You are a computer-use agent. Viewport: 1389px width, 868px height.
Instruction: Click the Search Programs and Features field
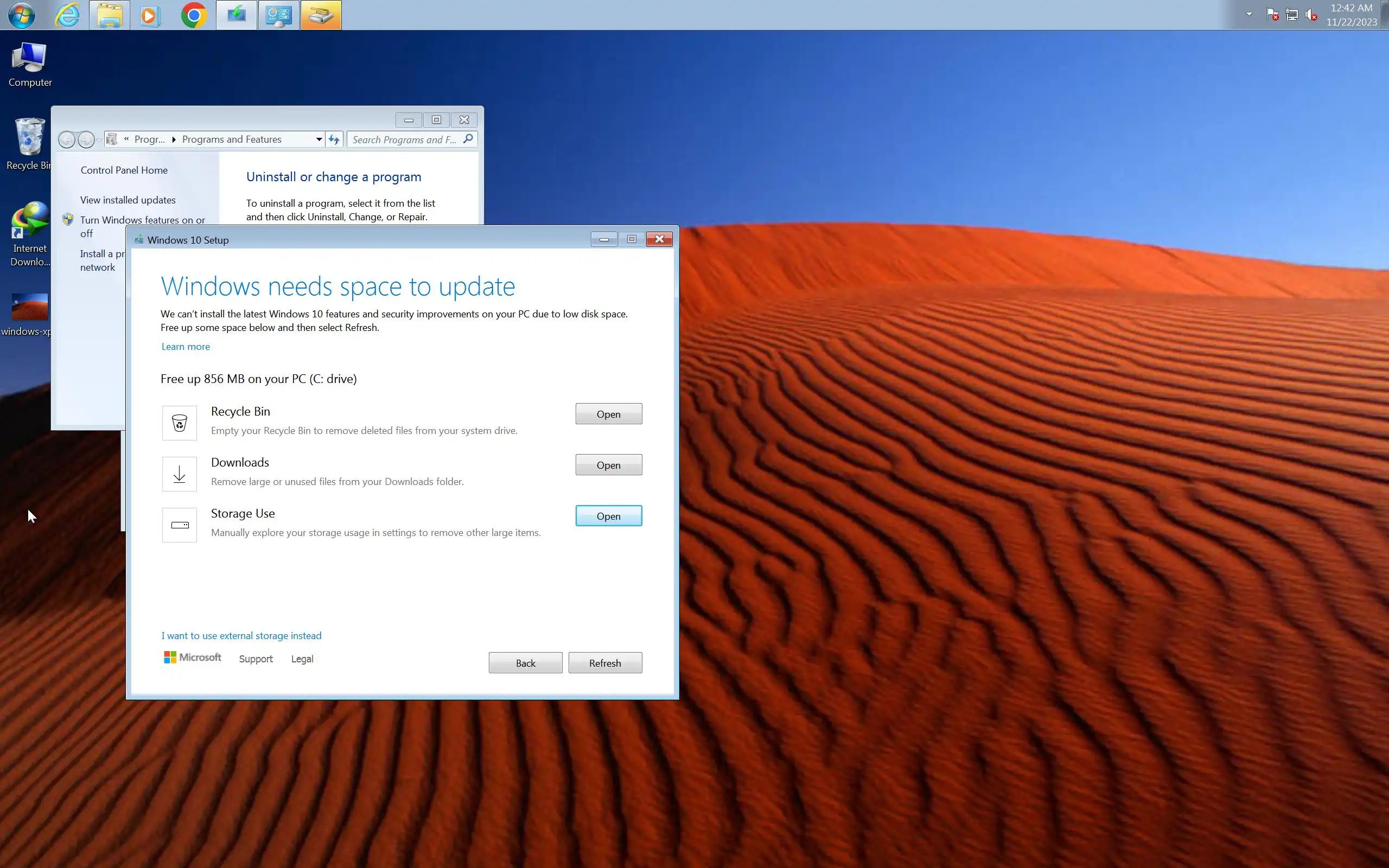[x=404, y=139]
